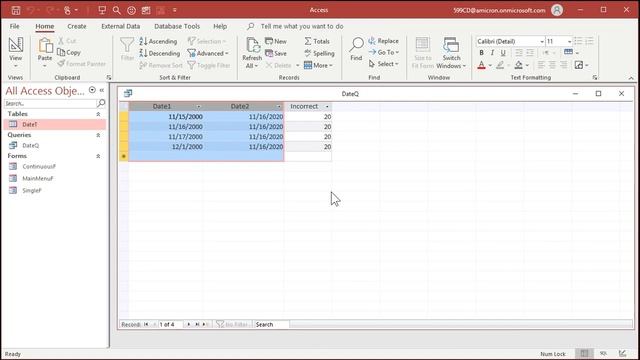
Task: Click Replace in Find group
Action: point(384,41)
